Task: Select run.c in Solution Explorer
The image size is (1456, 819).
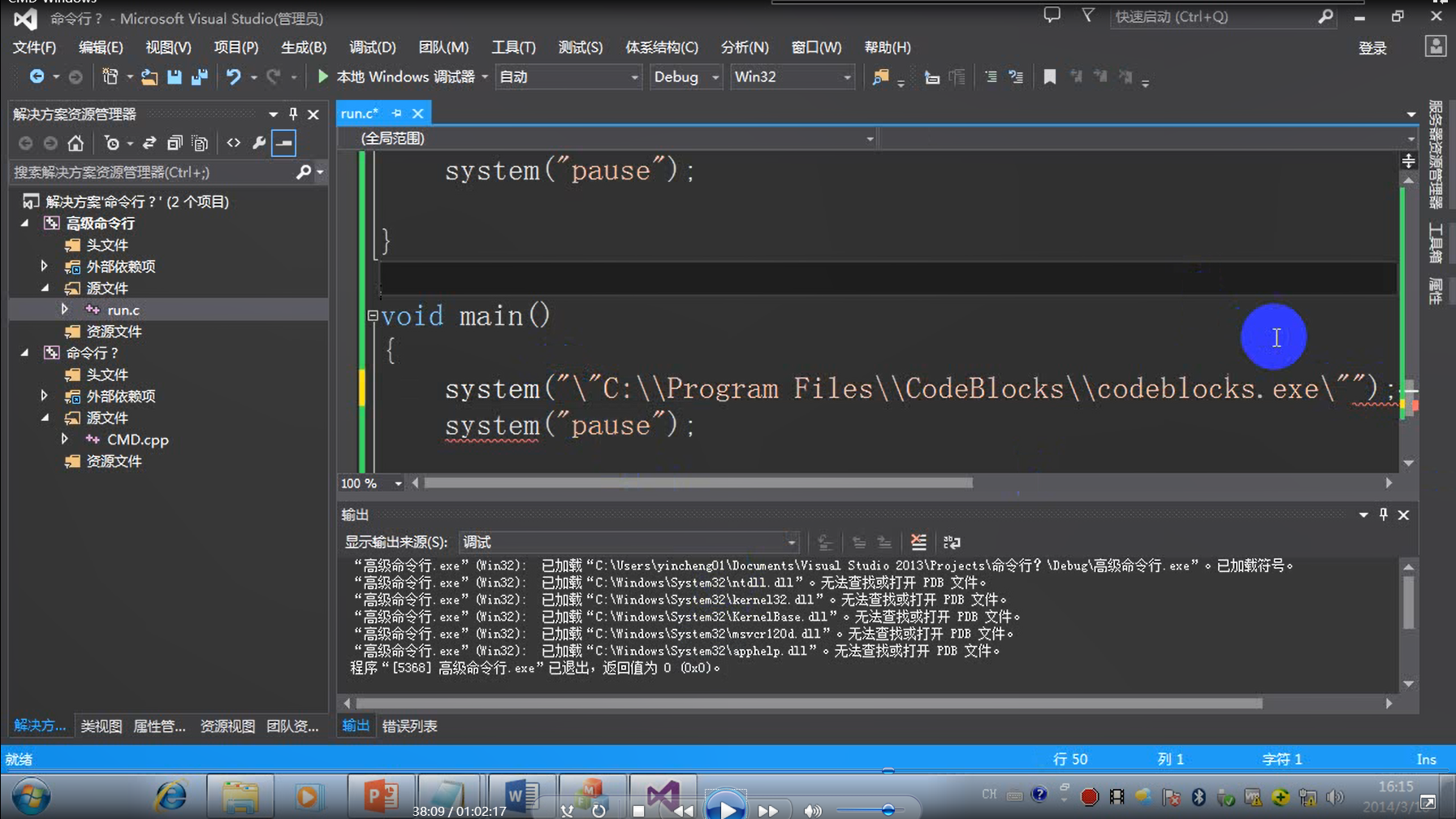Action: click(123, 310)
